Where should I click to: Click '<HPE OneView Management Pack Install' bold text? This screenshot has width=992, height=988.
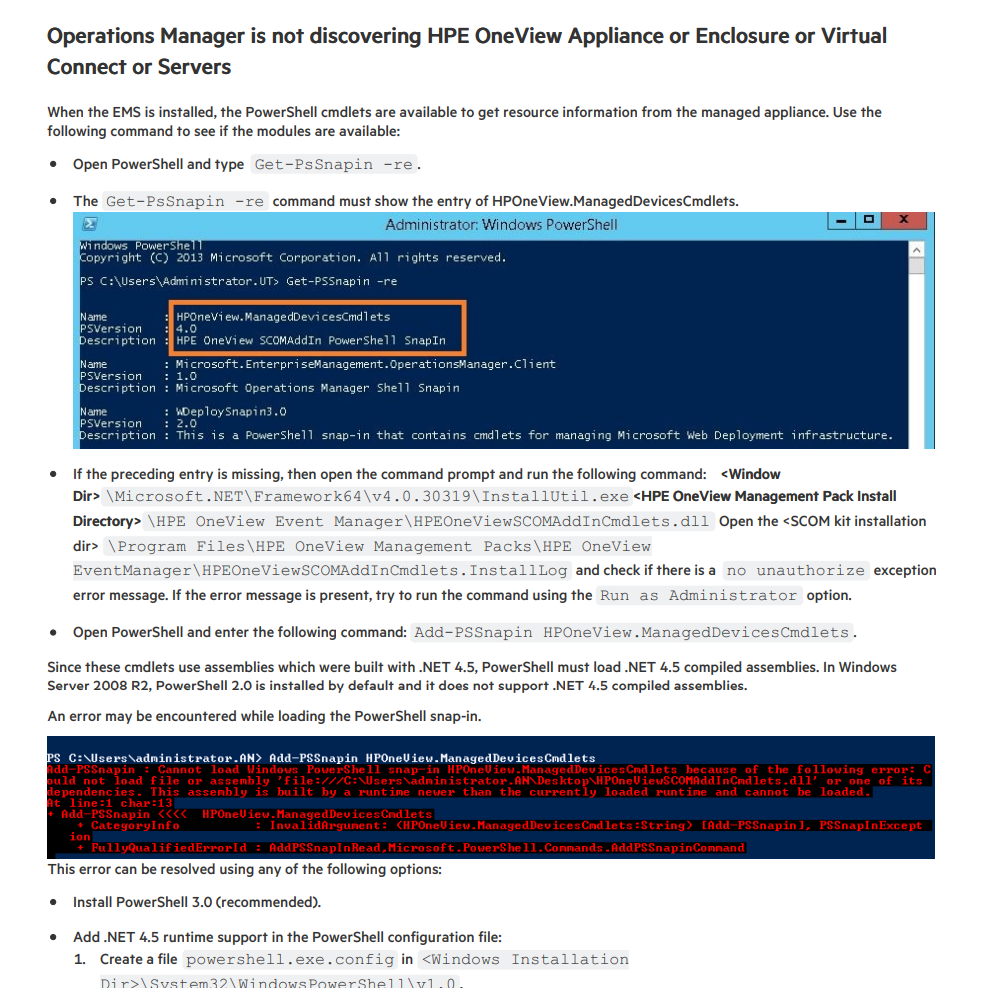[x=765, y=497]
